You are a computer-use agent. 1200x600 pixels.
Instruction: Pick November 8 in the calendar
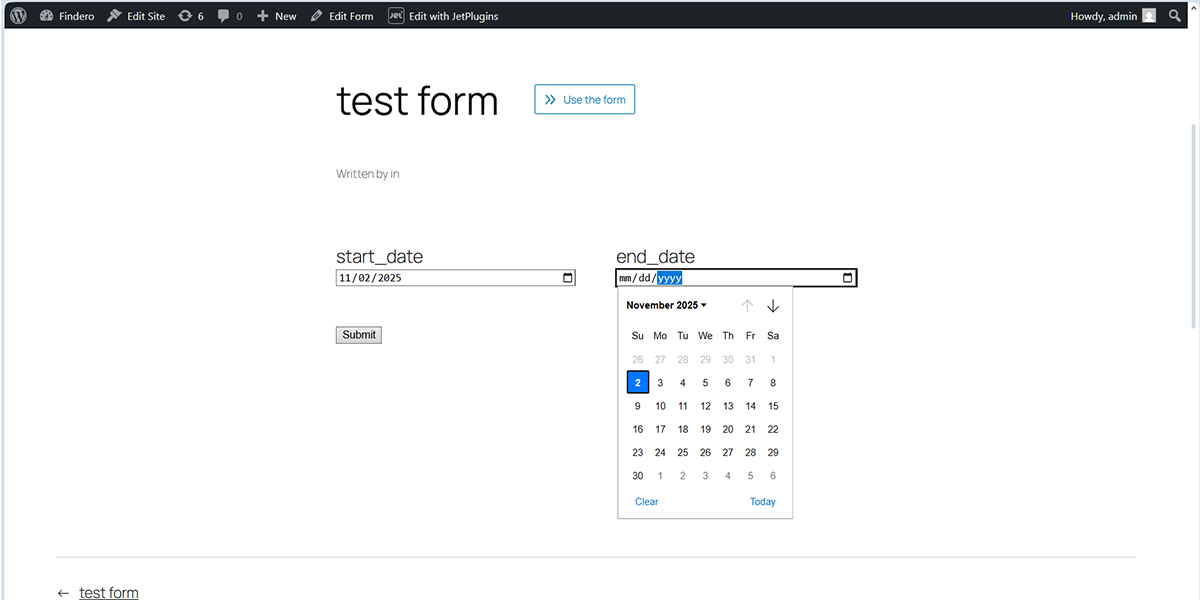pos(773,382)
